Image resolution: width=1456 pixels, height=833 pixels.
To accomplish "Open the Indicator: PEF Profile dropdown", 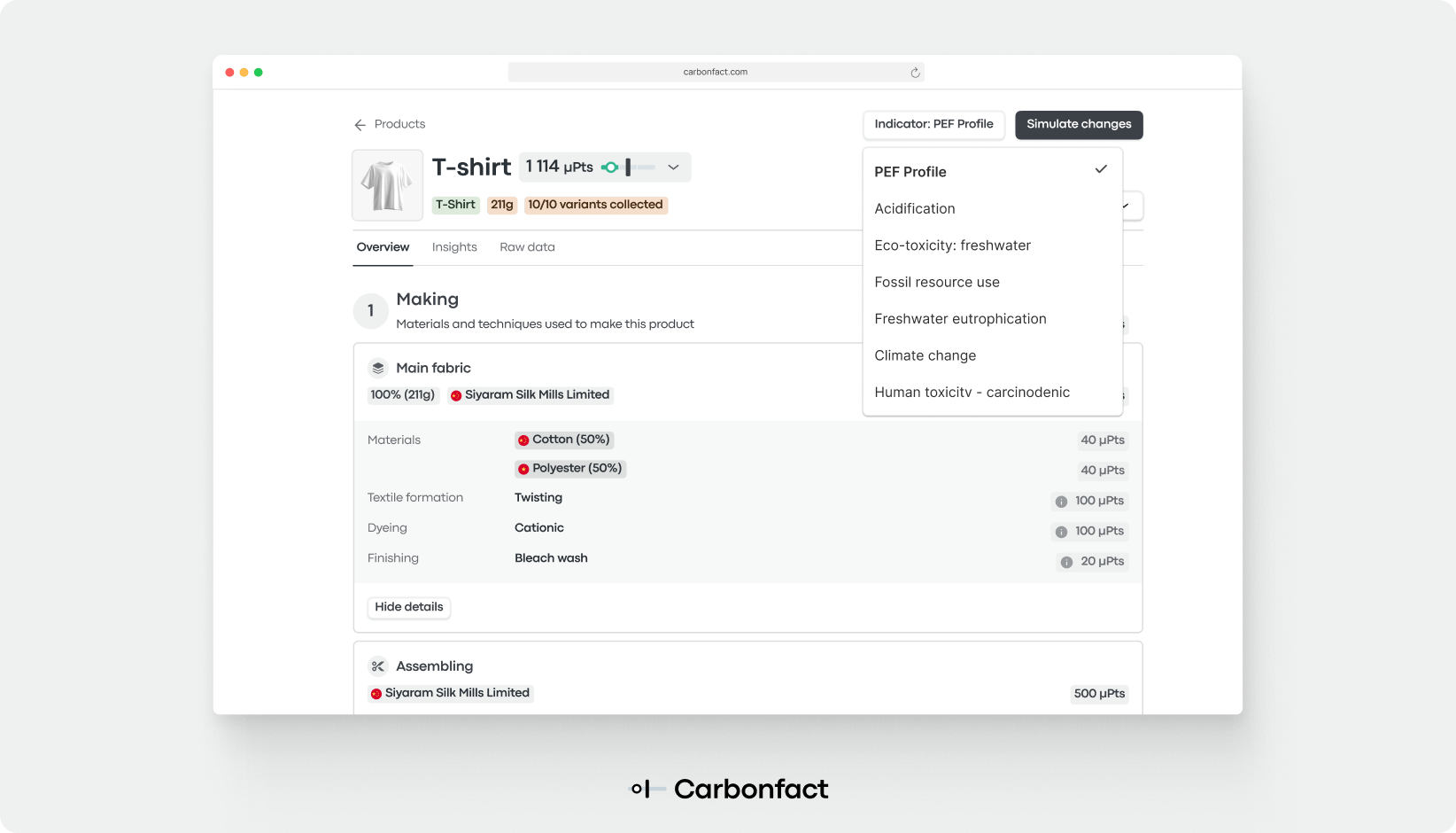I will (933, 125).
